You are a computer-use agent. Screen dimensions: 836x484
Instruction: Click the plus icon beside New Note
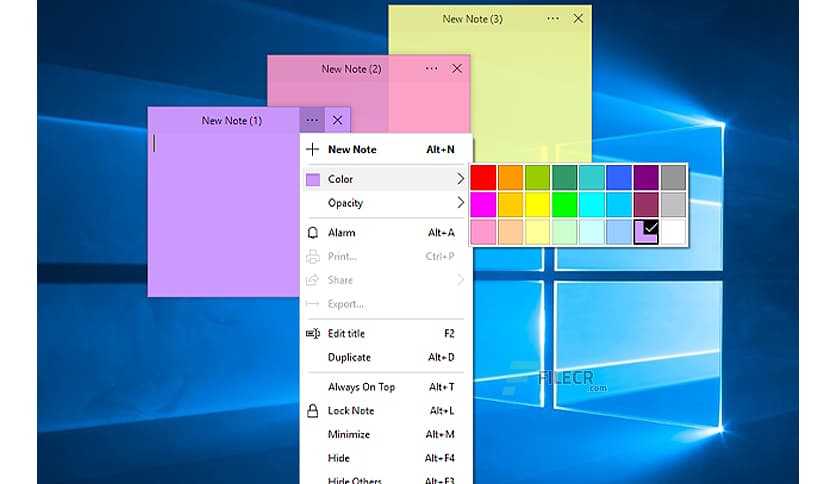point(312,149)
